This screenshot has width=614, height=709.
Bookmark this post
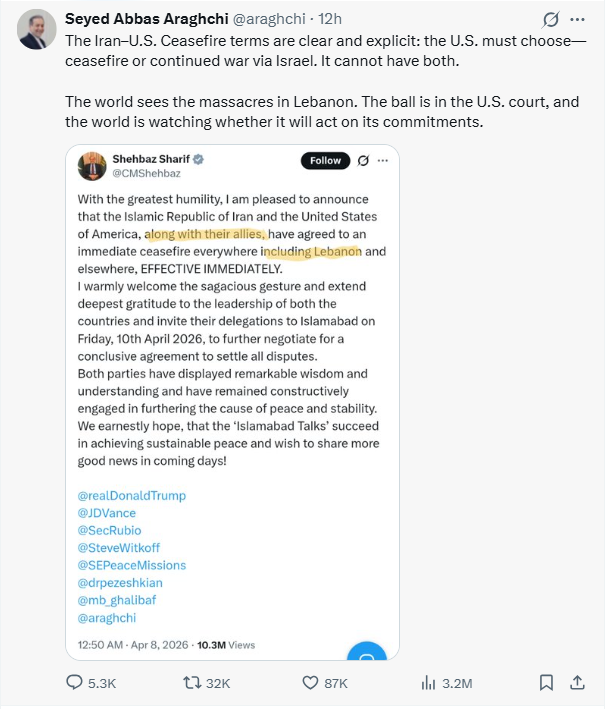click(x=546, y=683)
